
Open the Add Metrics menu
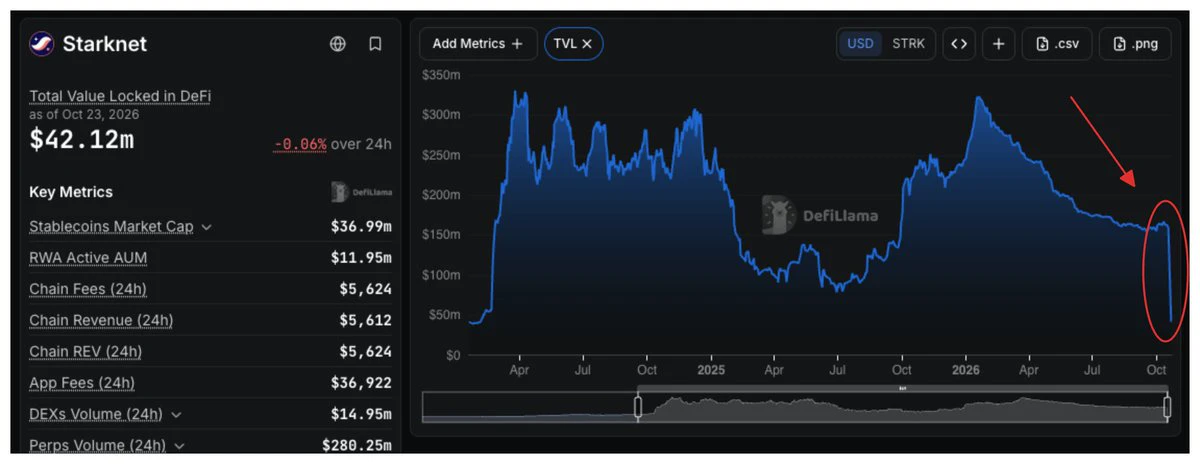point(478,44)
